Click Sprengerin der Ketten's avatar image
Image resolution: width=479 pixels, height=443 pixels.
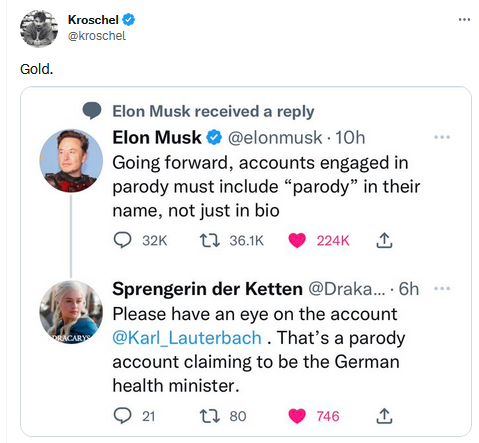71,312
